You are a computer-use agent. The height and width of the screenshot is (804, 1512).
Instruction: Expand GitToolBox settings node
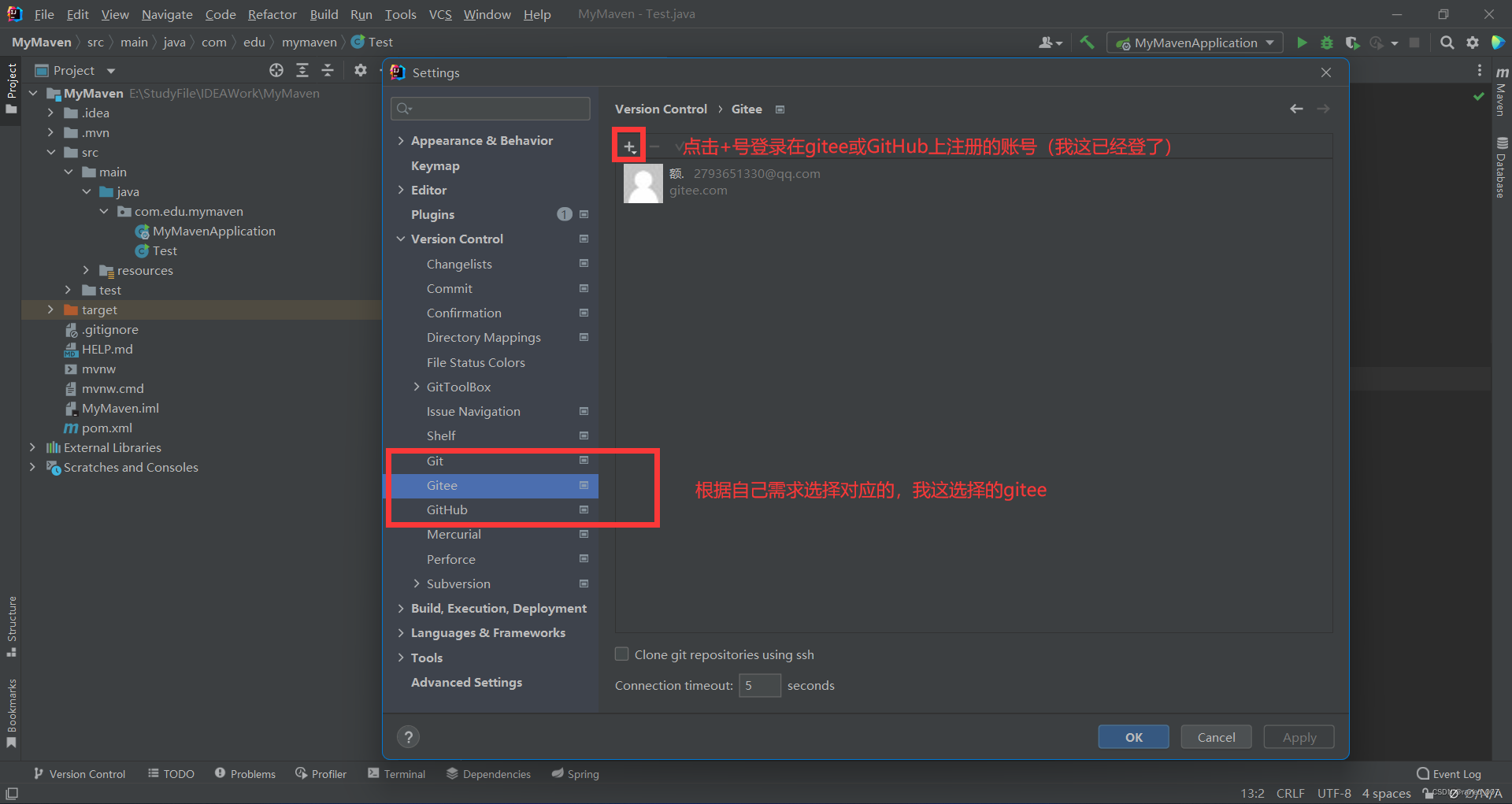417,387
